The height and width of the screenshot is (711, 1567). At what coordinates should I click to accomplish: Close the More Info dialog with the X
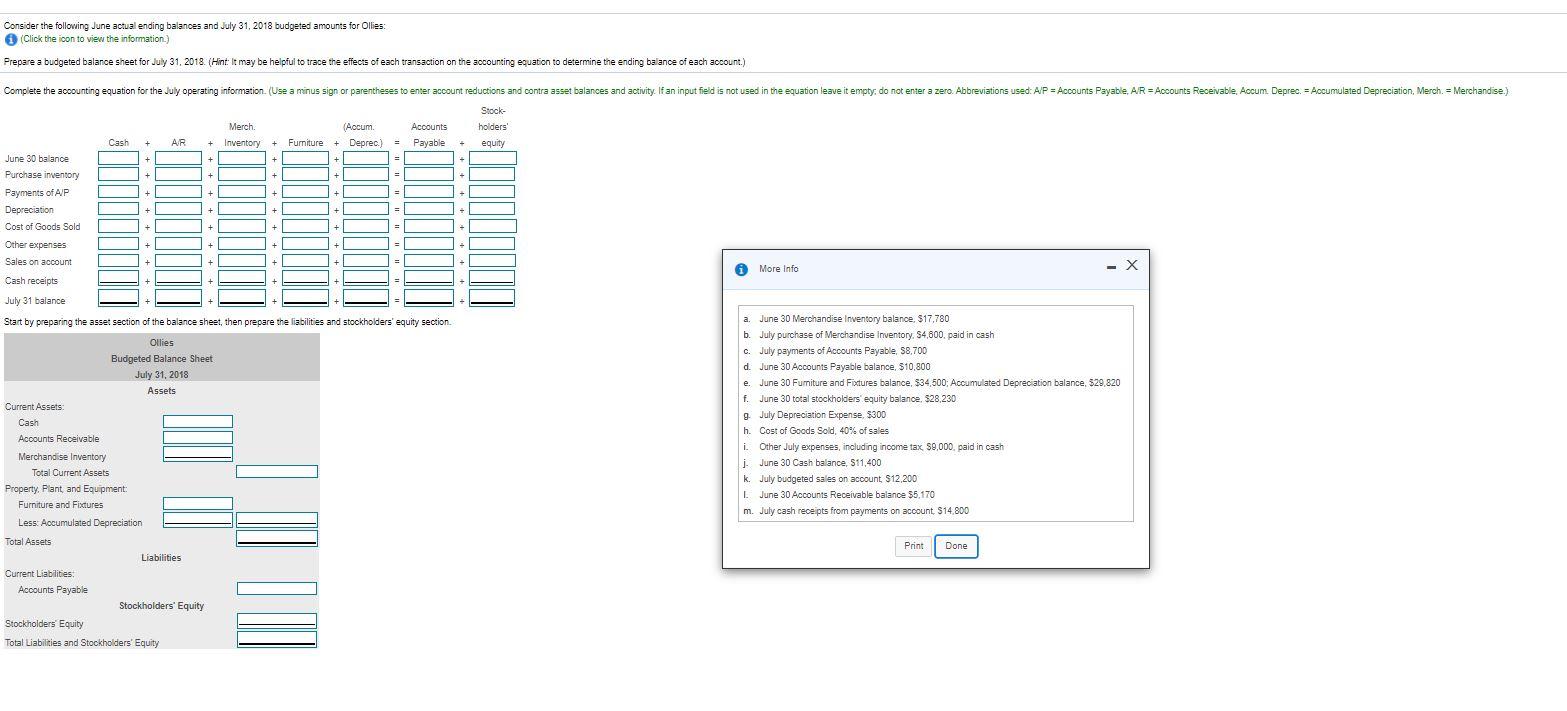coord(1131,265)
